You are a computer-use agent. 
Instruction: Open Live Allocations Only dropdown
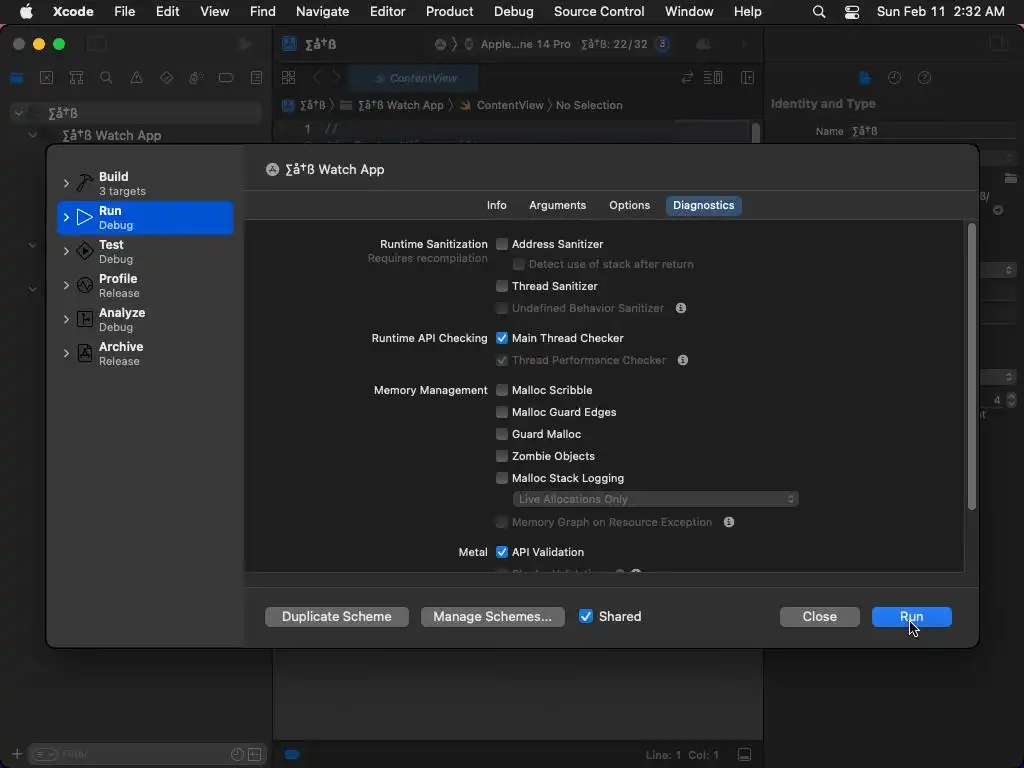coord(655,500)
